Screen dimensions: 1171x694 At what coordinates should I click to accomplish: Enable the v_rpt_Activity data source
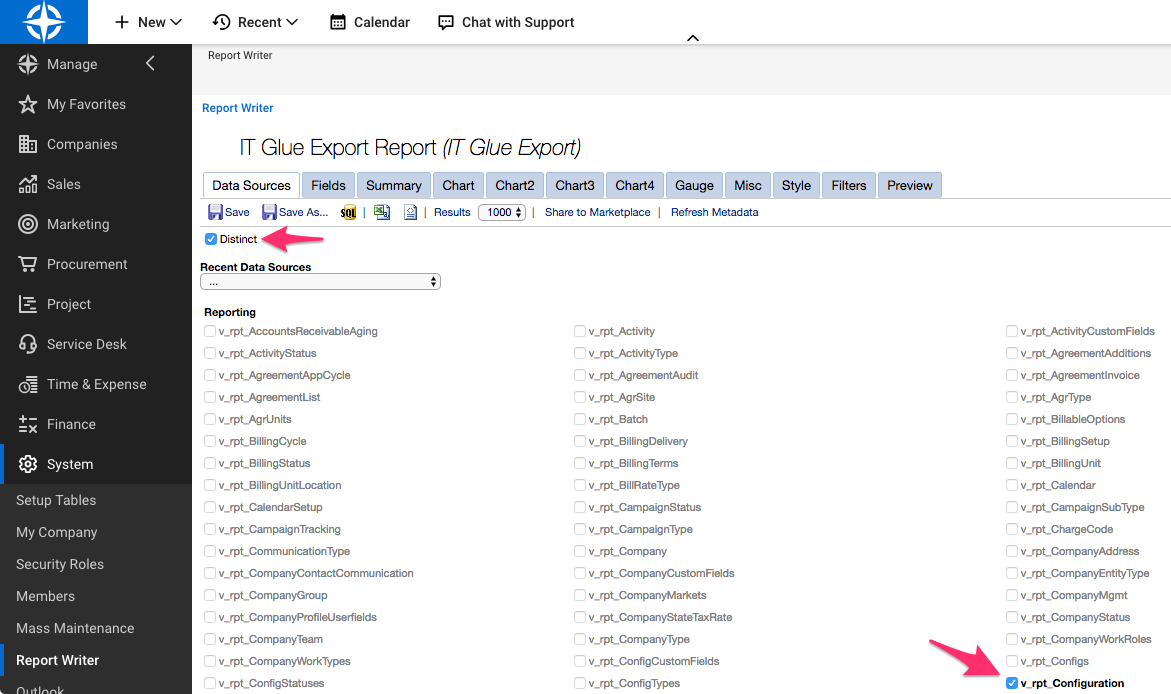point(579,331)
